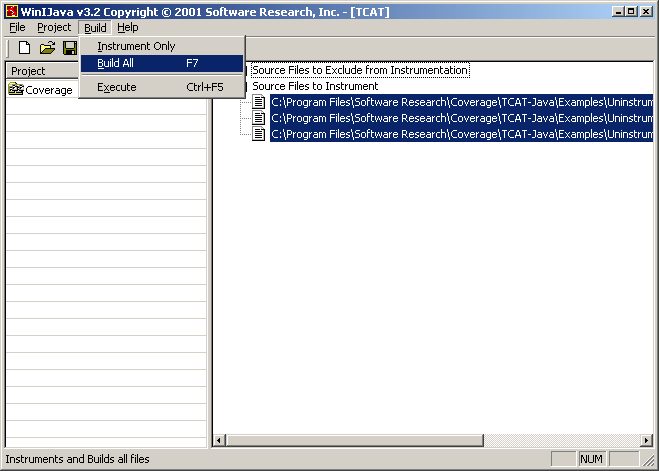Open the Project menu
The width and height of the screenshot is (659, 471).
click(x=54, y=27)
